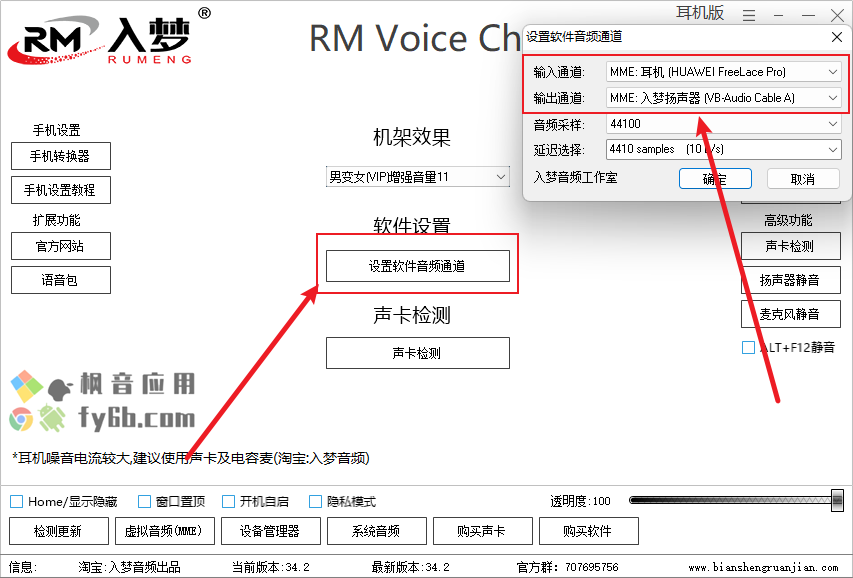Minimize the RM Voice Changer window
This screenshot has height=578, width=853.
778,15
